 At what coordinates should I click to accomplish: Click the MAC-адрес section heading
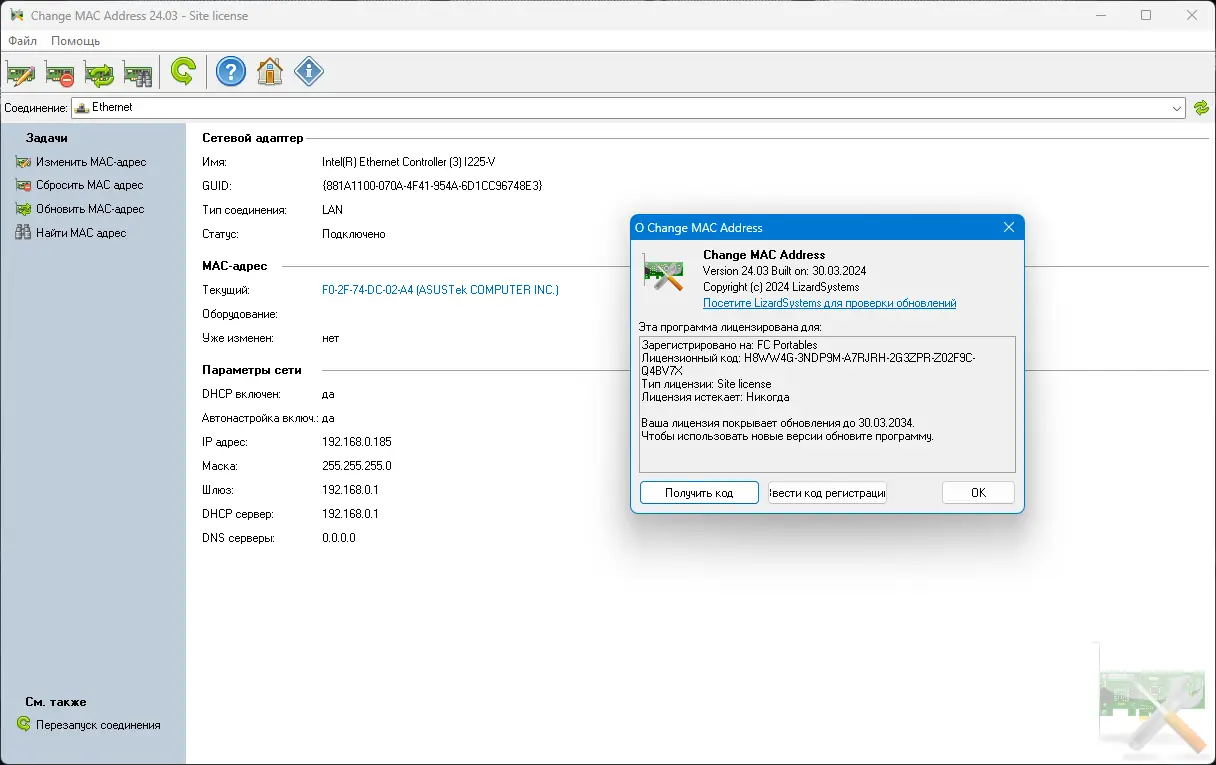234,266
